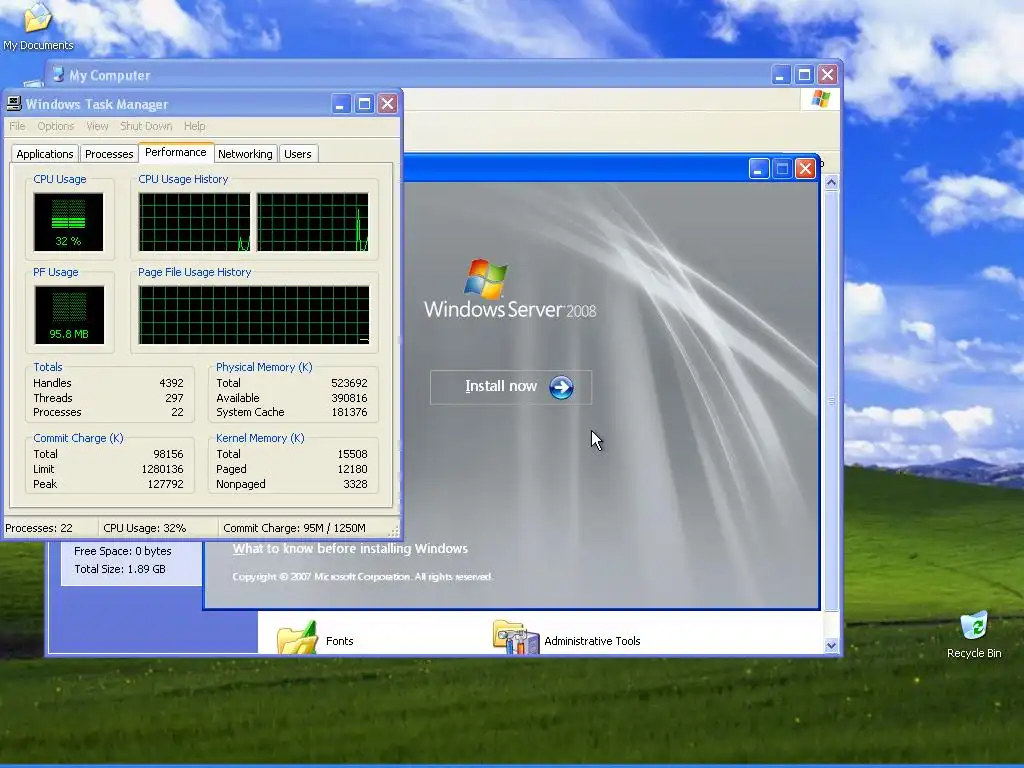Minimize the Windows Task Manager window
The image size is (1024, 768).
pos(341,104)
